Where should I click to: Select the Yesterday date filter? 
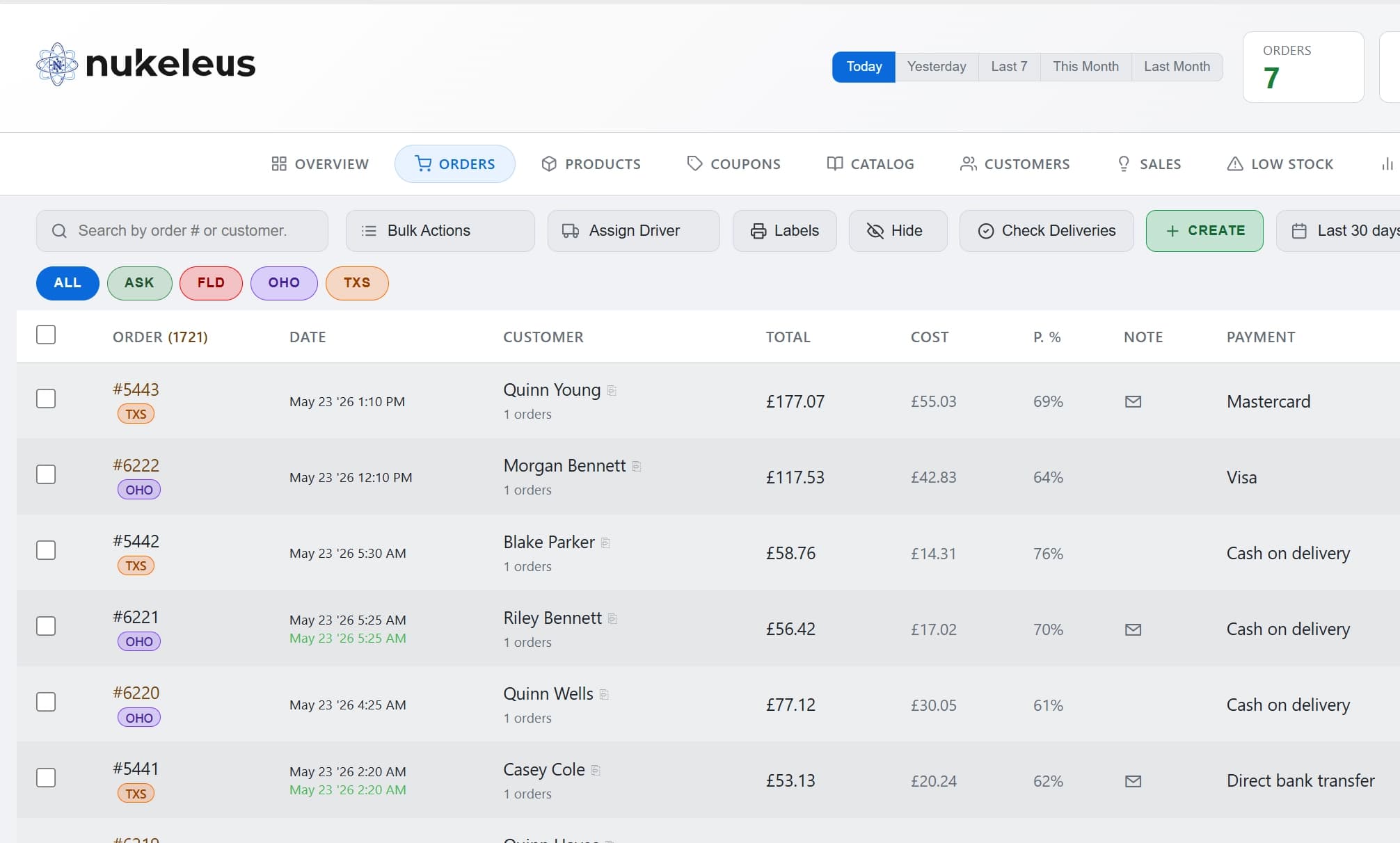(937, 67)
